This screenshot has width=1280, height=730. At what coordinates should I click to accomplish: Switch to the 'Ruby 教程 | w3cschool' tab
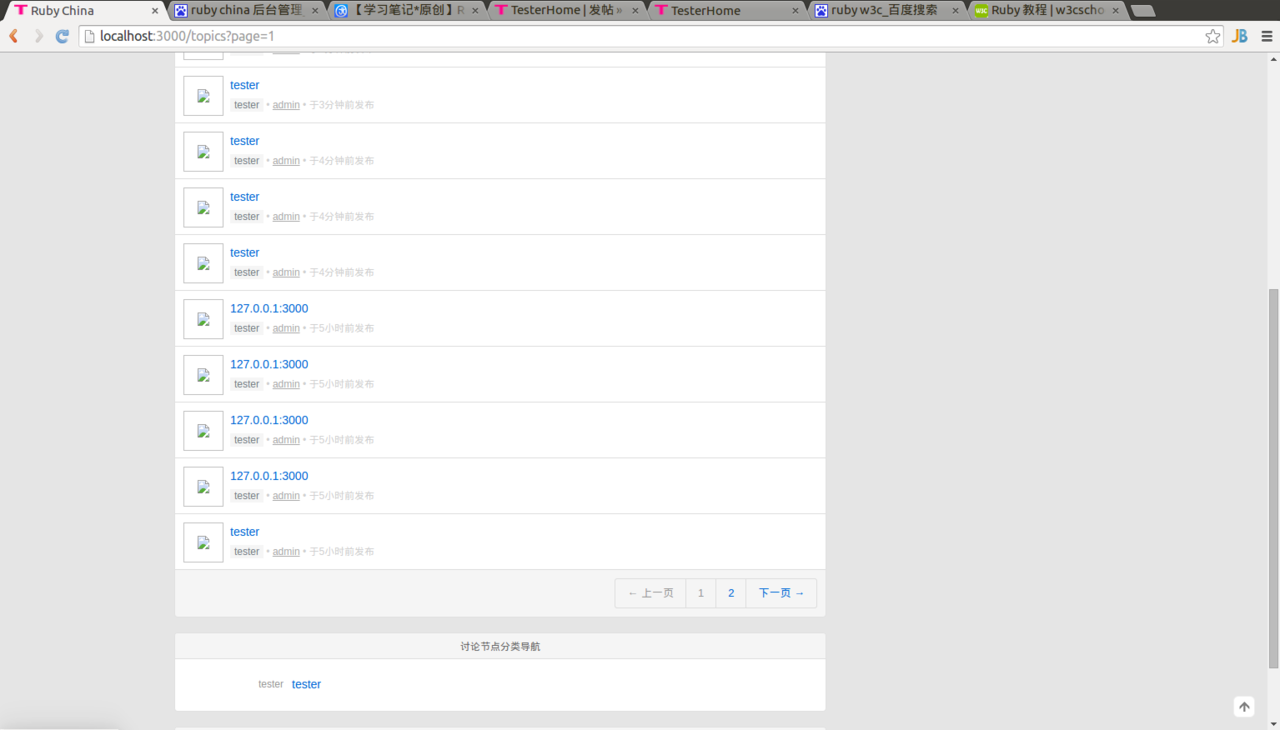[1046, 11]
